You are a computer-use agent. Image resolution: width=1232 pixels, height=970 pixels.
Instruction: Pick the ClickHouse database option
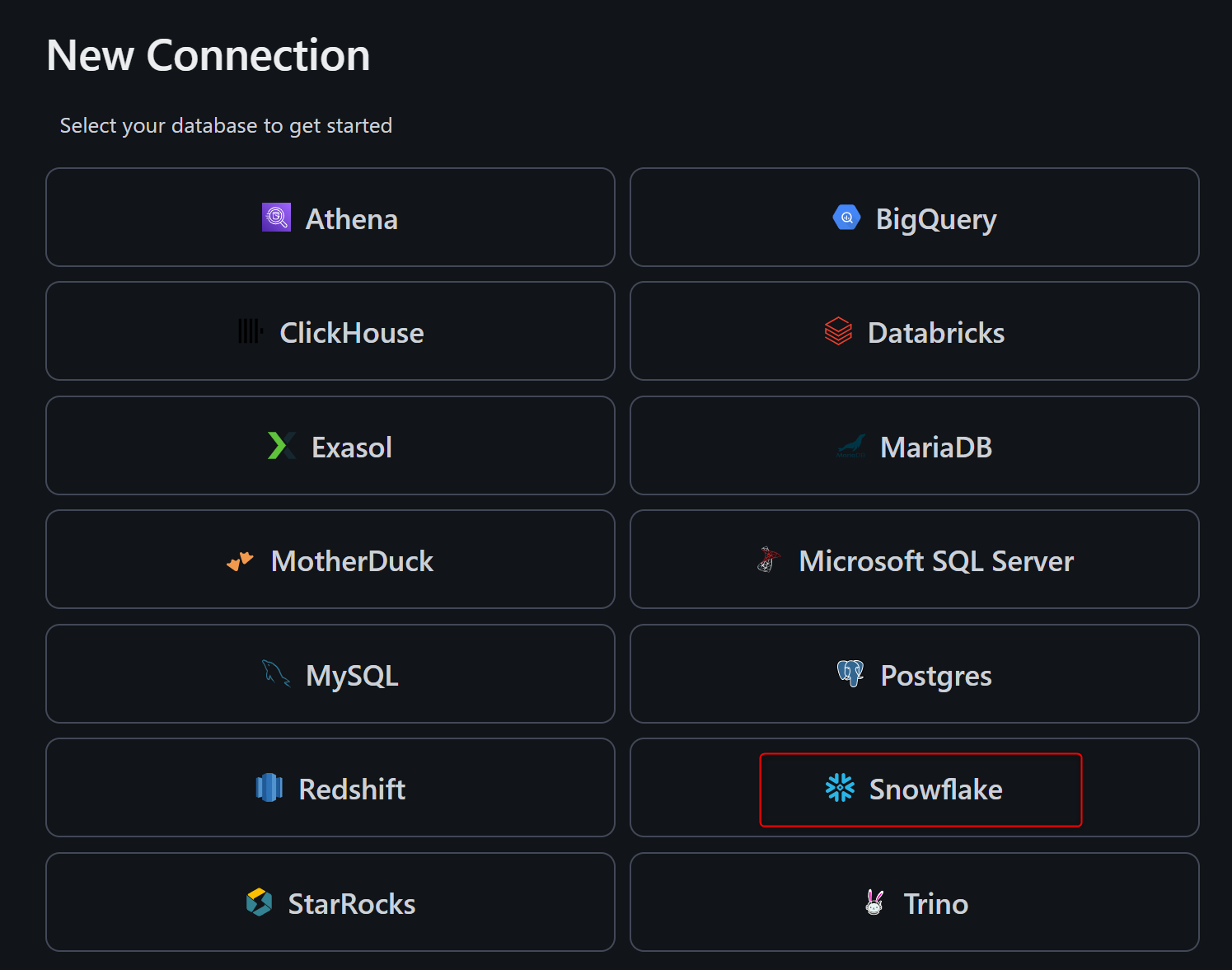pyautogui.click(x=330, y=331)
